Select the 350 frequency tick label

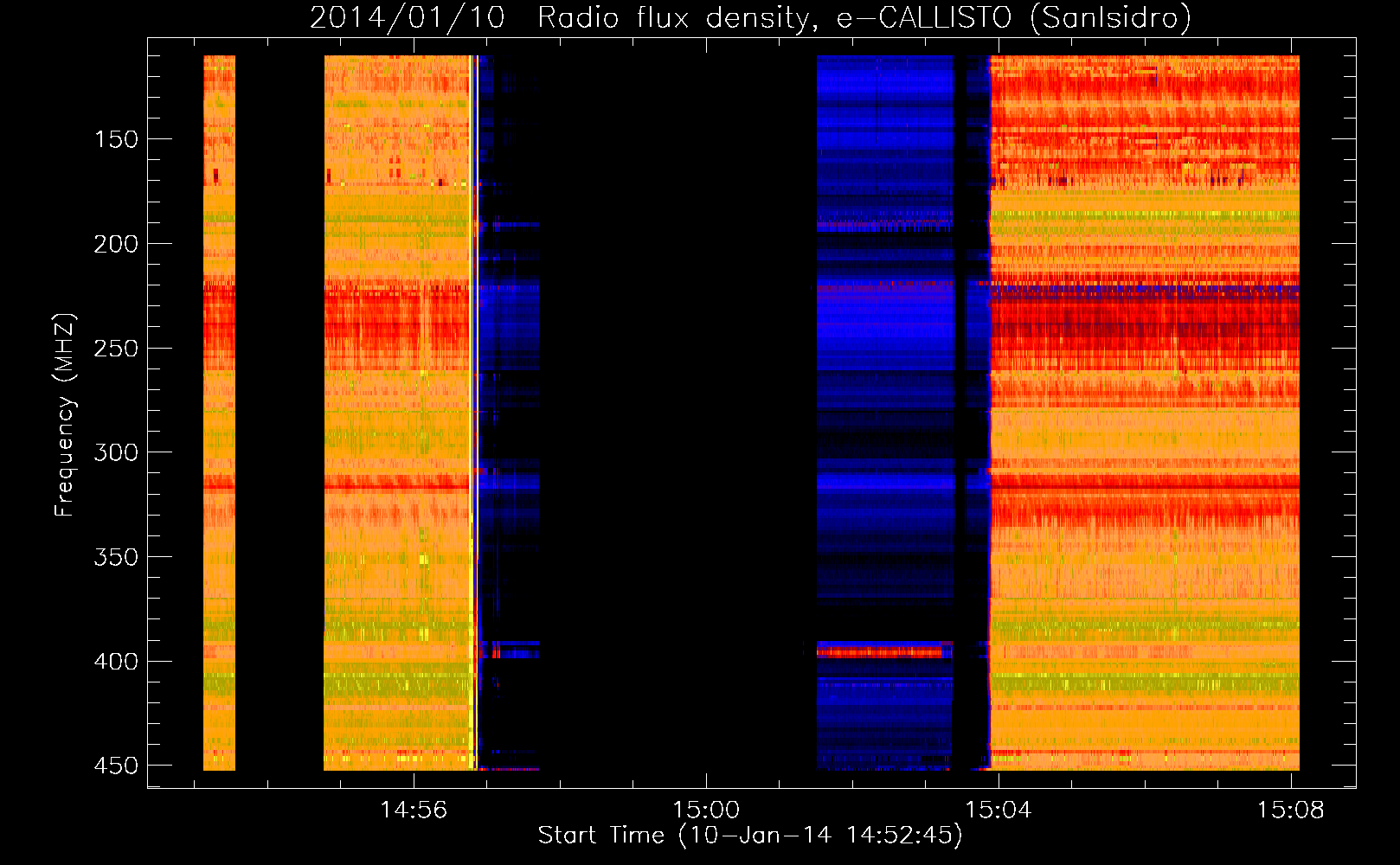(116, 557)
